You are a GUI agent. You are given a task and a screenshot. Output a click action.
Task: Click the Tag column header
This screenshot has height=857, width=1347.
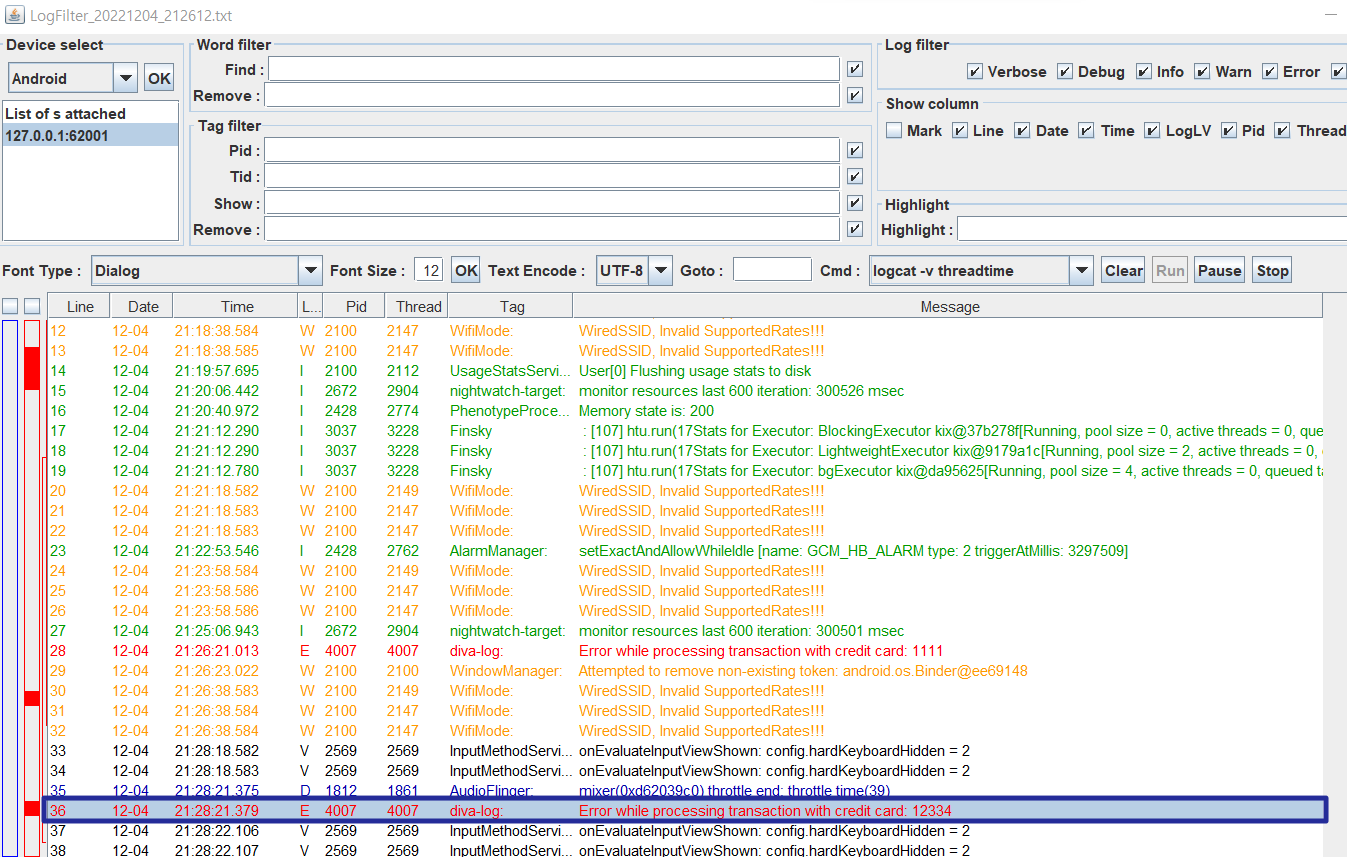coord(511,306)
